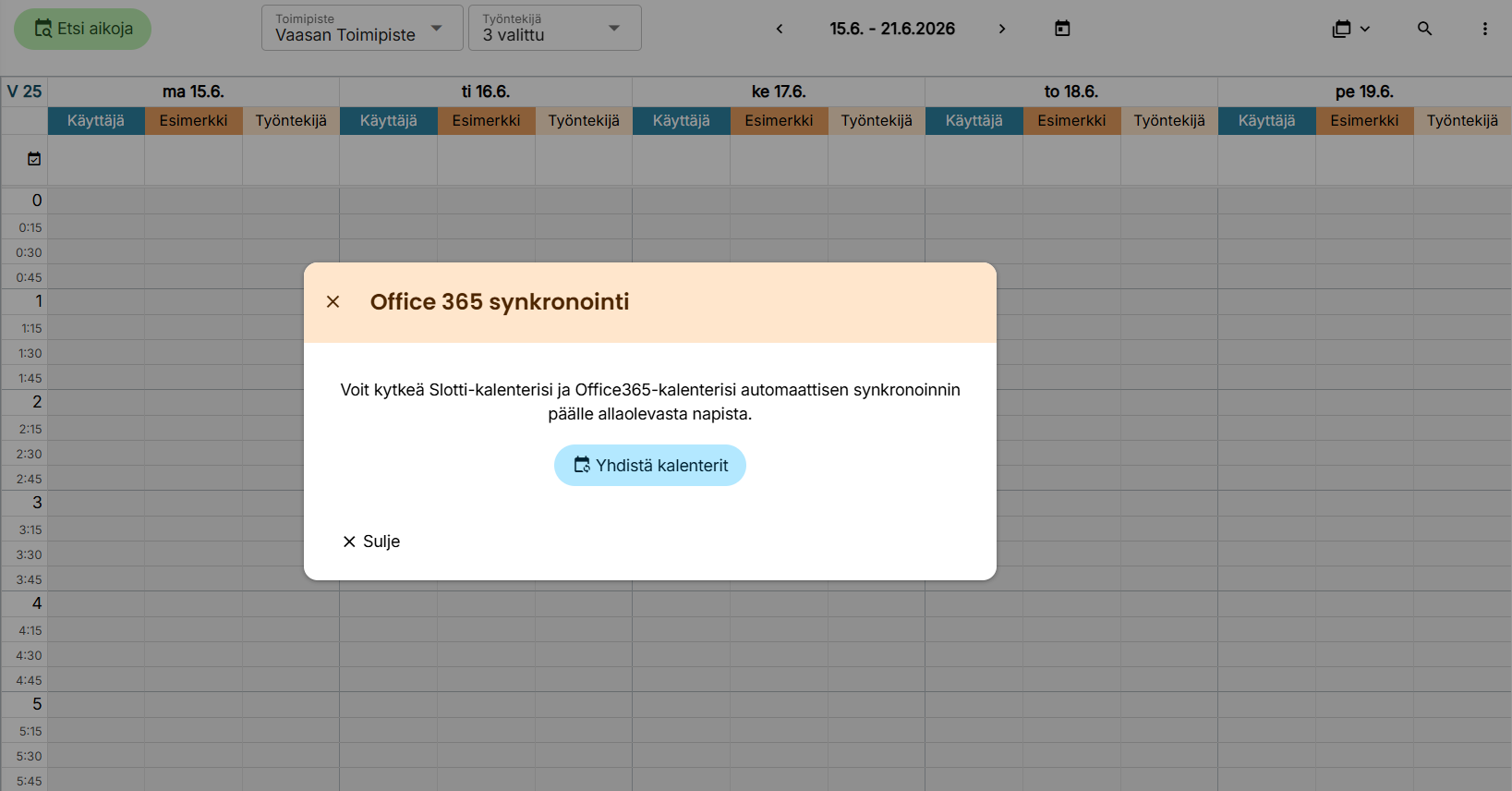This screenshot has height=791, width=1512.
Task: Expand the Työntekijä selection dropdown
Action: [554, 28]
